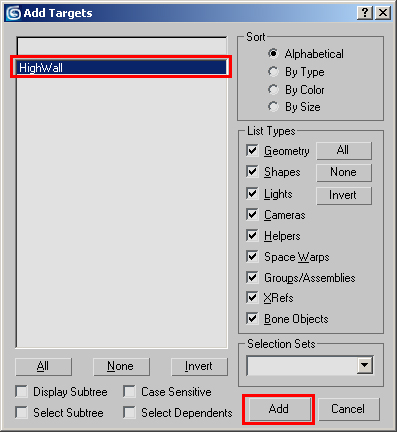
Task: Click None button below the object list
Action: (121, 366)
